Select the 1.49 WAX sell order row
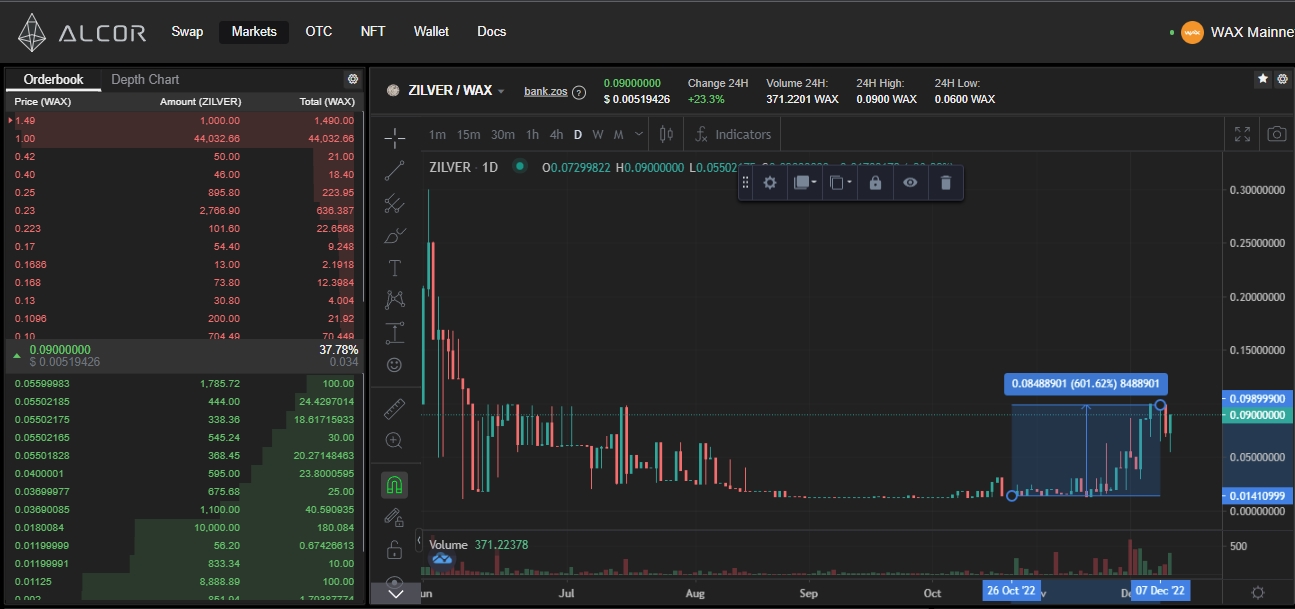 coord(182,120)
